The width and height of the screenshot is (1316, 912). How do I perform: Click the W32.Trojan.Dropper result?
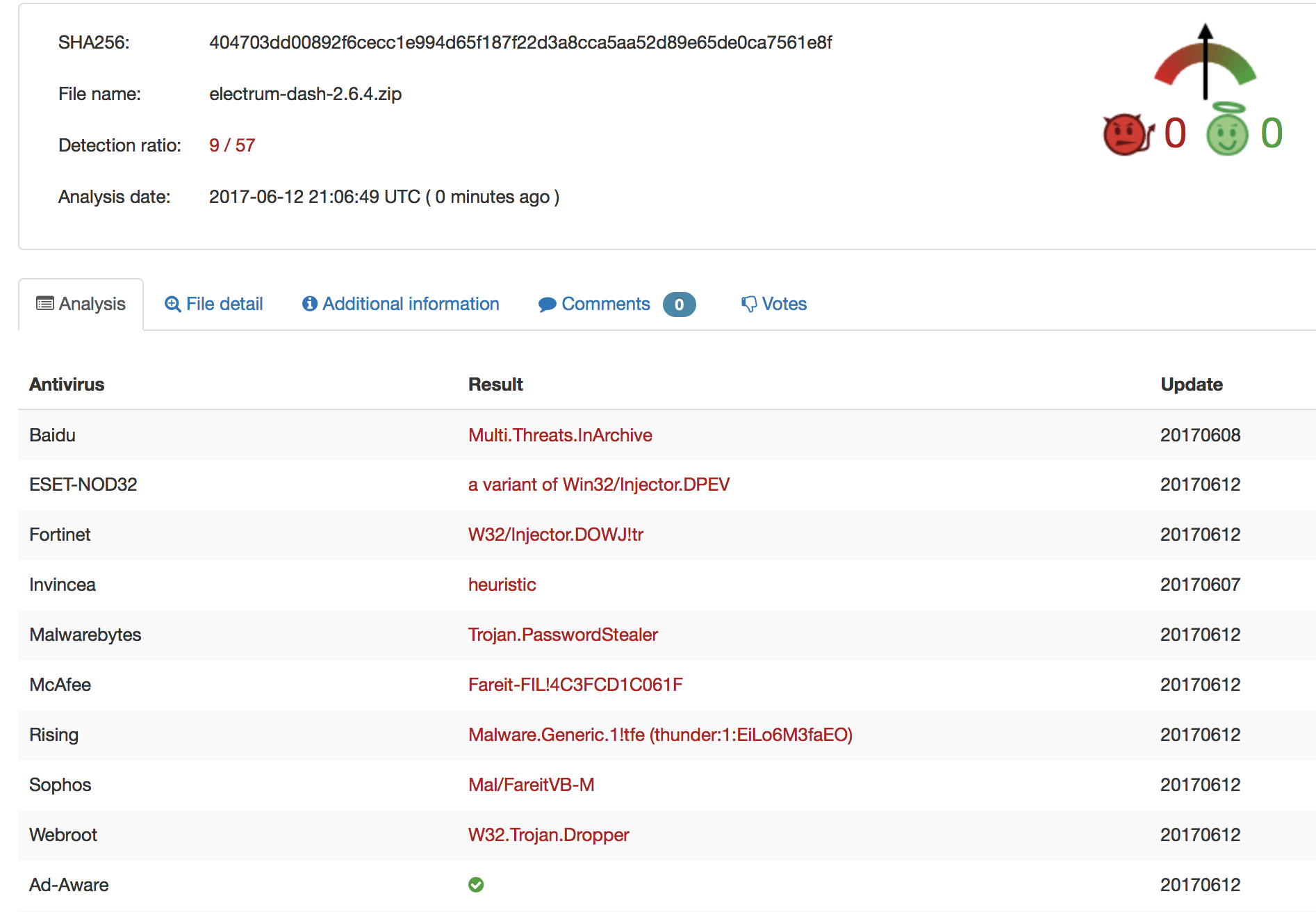coord(549,835)
